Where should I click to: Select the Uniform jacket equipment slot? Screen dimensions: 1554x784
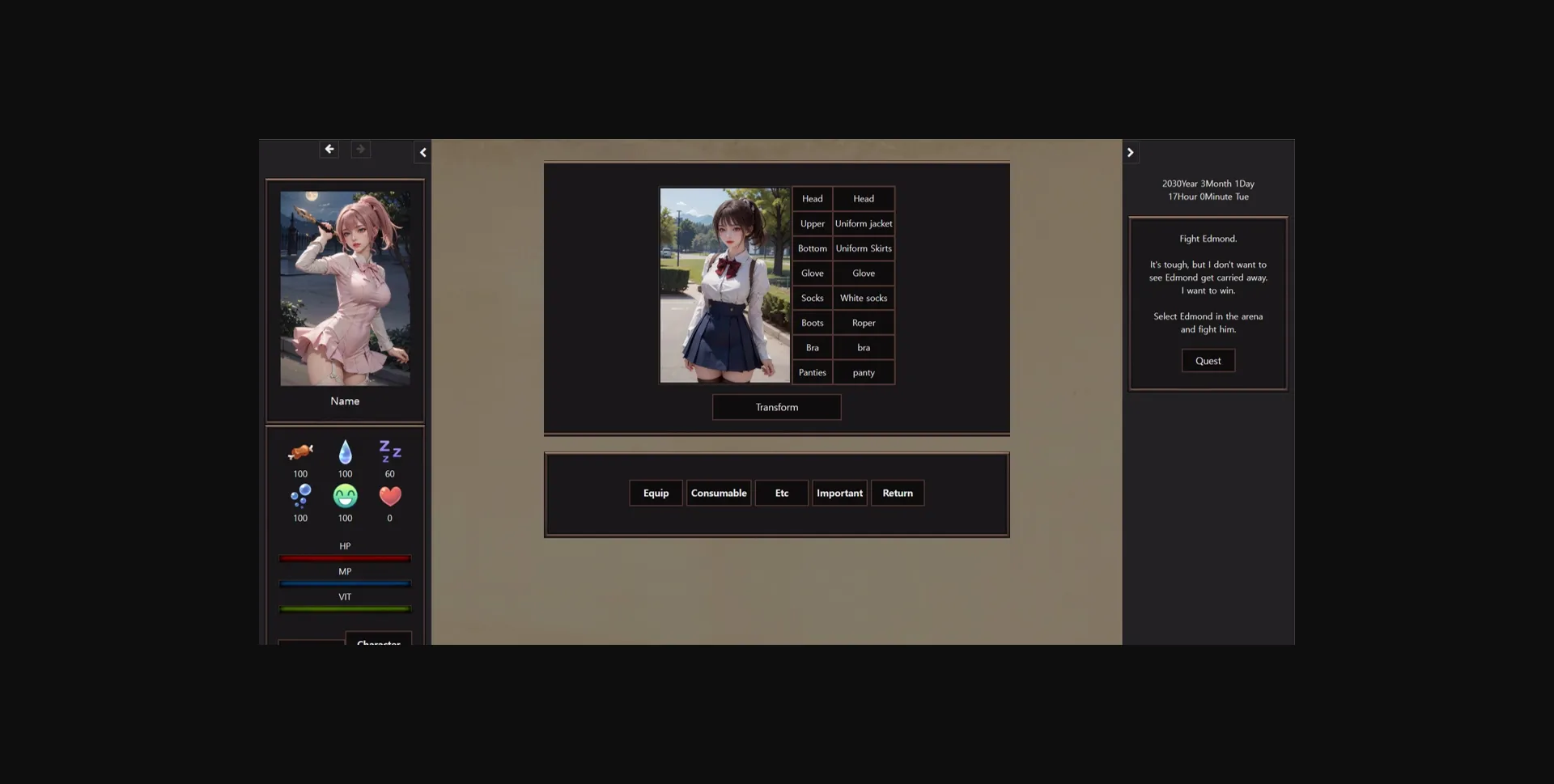click(864, 224)
